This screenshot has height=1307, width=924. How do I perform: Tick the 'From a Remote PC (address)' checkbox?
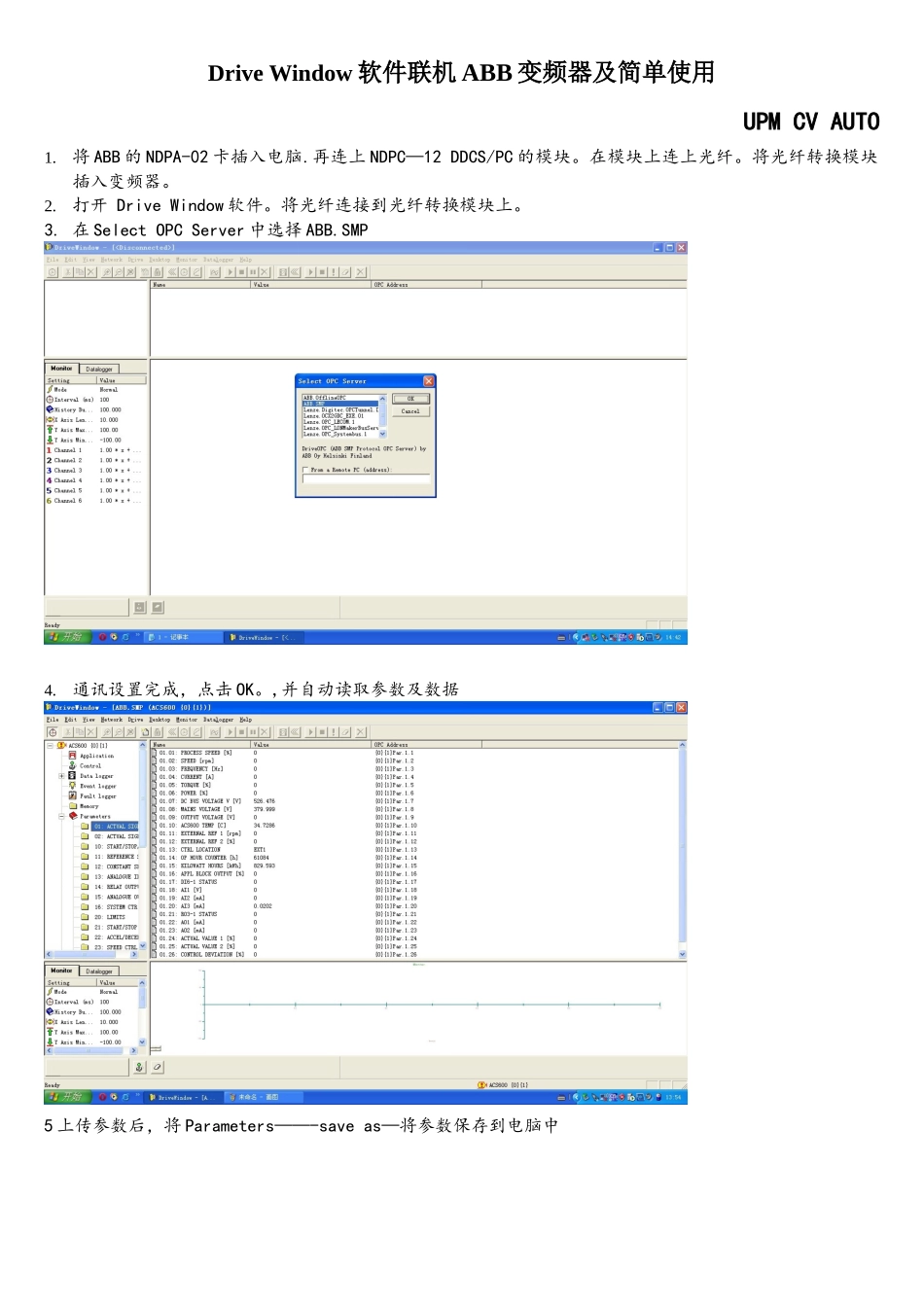pos(304,470)
